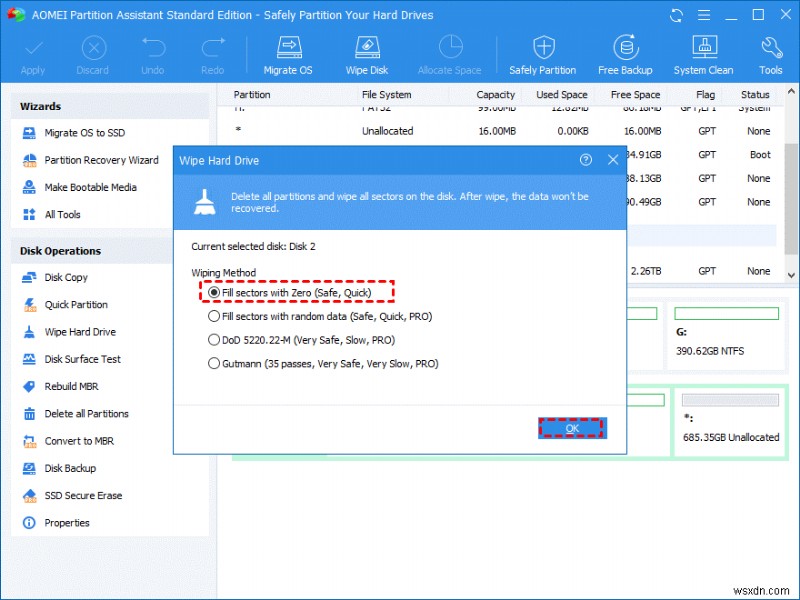
Task: Launch Free Backup from the toolbar
Action: point(625,53)
